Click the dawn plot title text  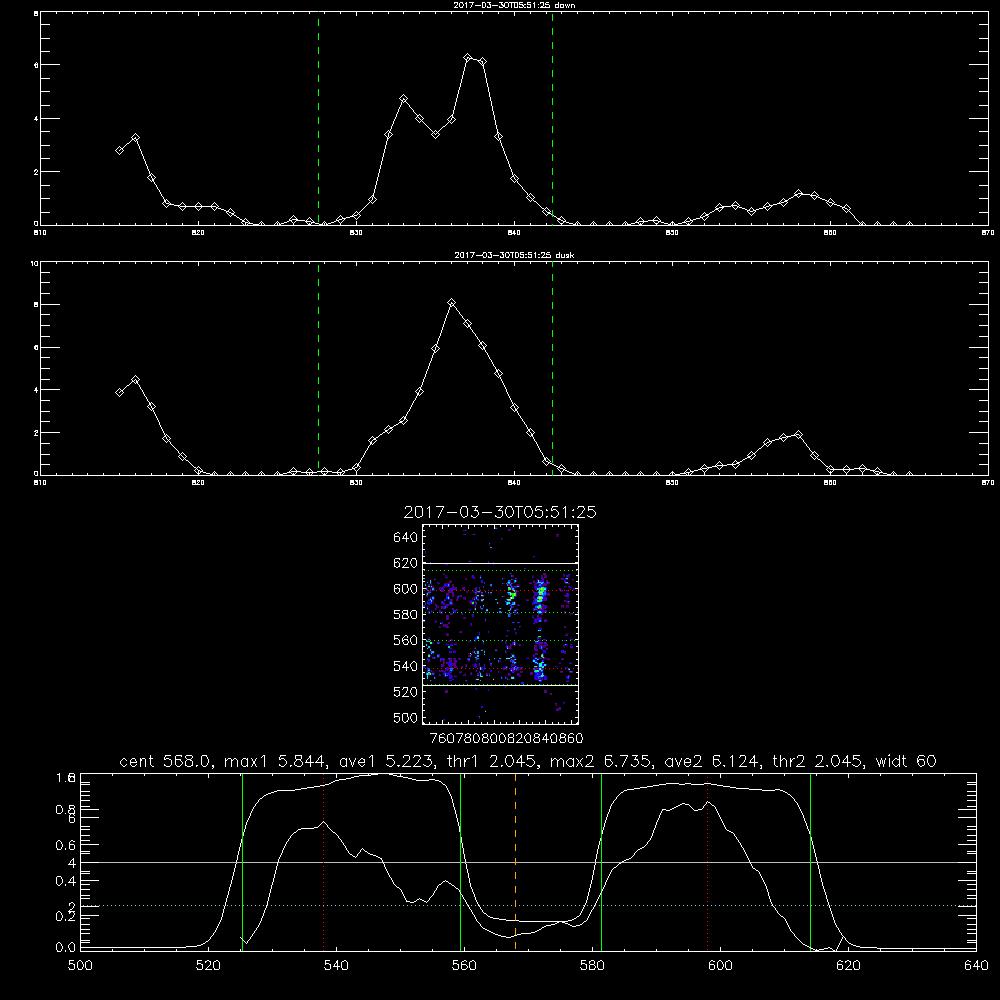514,5
